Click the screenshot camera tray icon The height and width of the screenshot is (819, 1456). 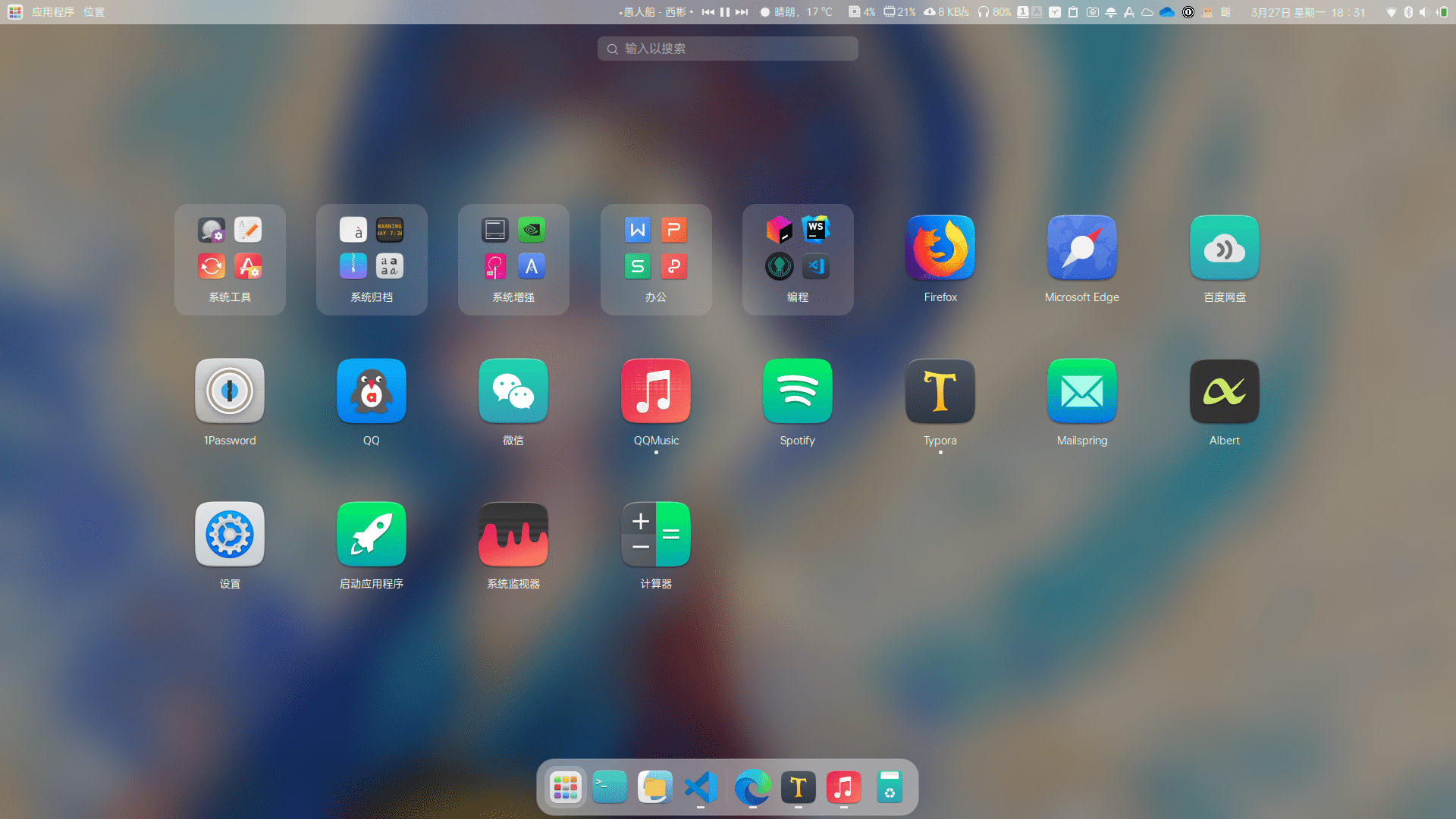click(1093, 12)
